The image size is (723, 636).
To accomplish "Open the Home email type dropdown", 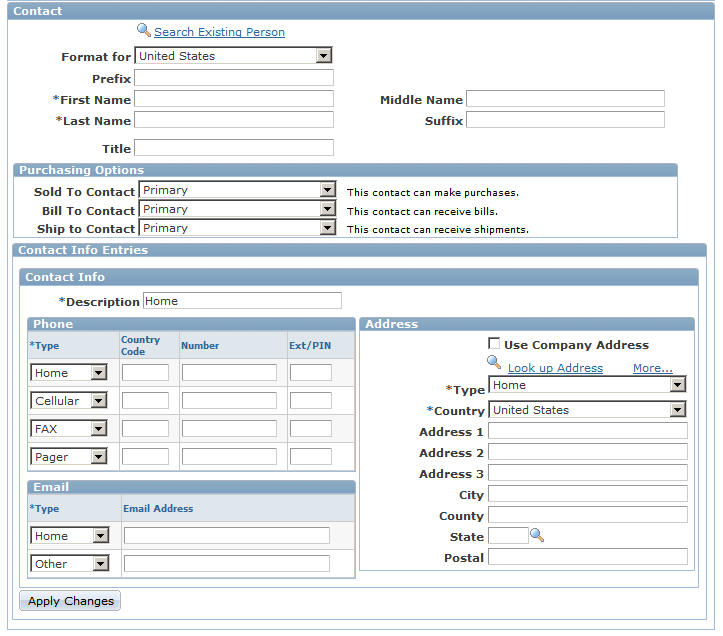I will [x=70, y=536].
